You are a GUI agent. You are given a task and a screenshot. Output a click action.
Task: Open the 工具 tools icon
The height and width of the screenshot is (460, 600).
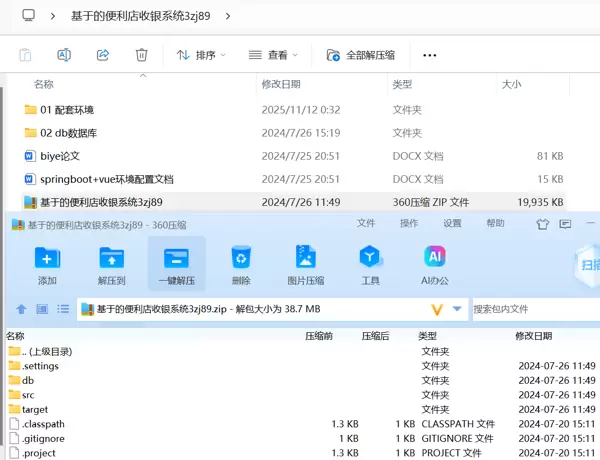tap(370, 264)
